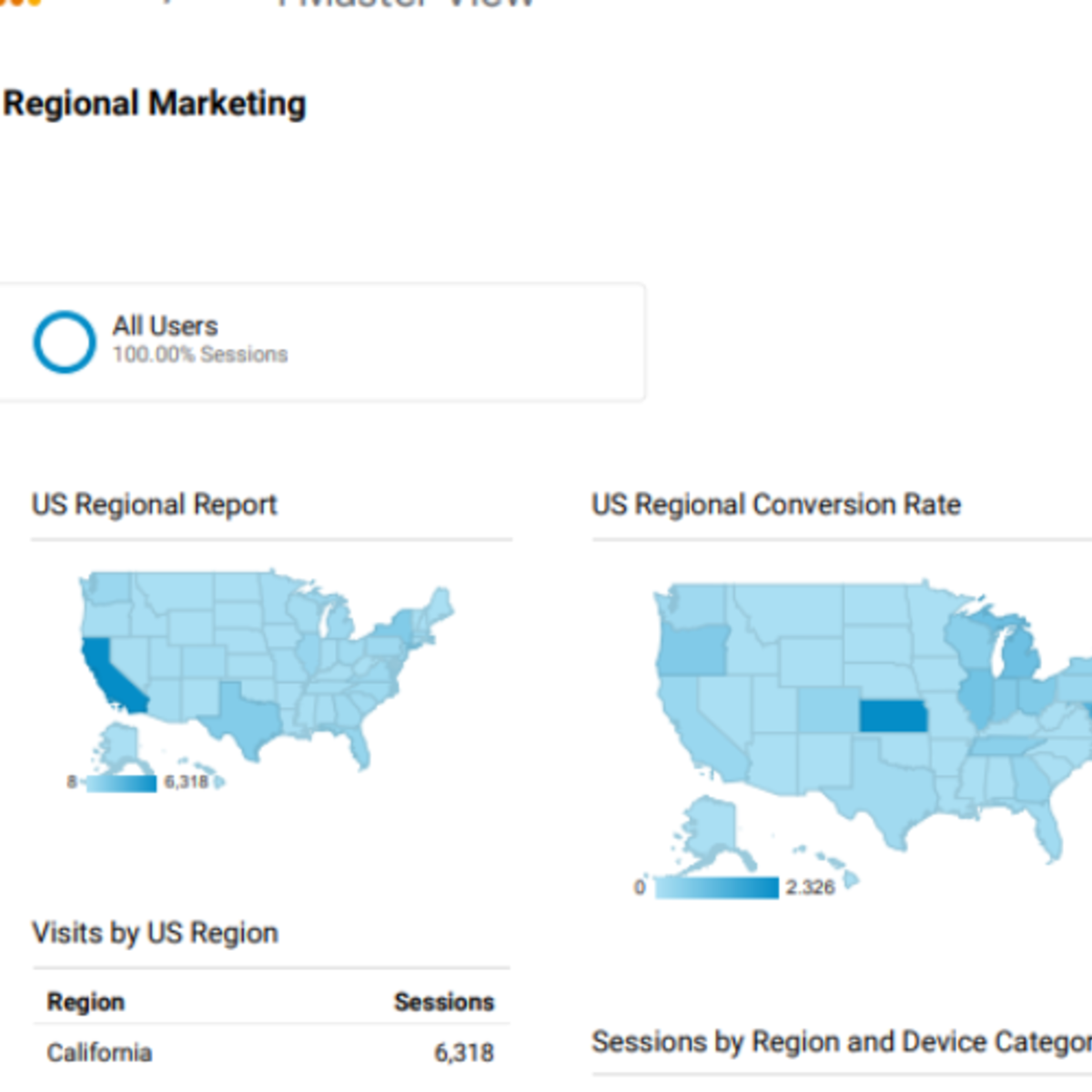Click the All Users segment circle icon
This screenshot has width=1092, height=1092.
click(65, 342)
